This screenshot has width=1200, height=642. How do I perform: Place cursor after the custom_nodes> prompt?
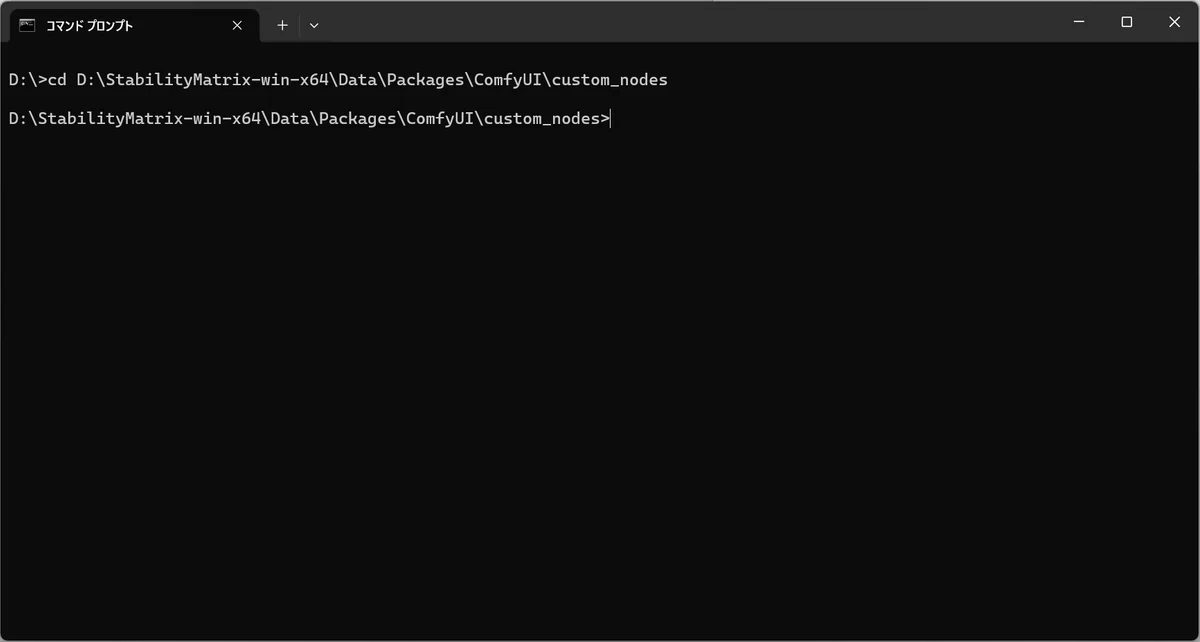[x=610, y=119]
